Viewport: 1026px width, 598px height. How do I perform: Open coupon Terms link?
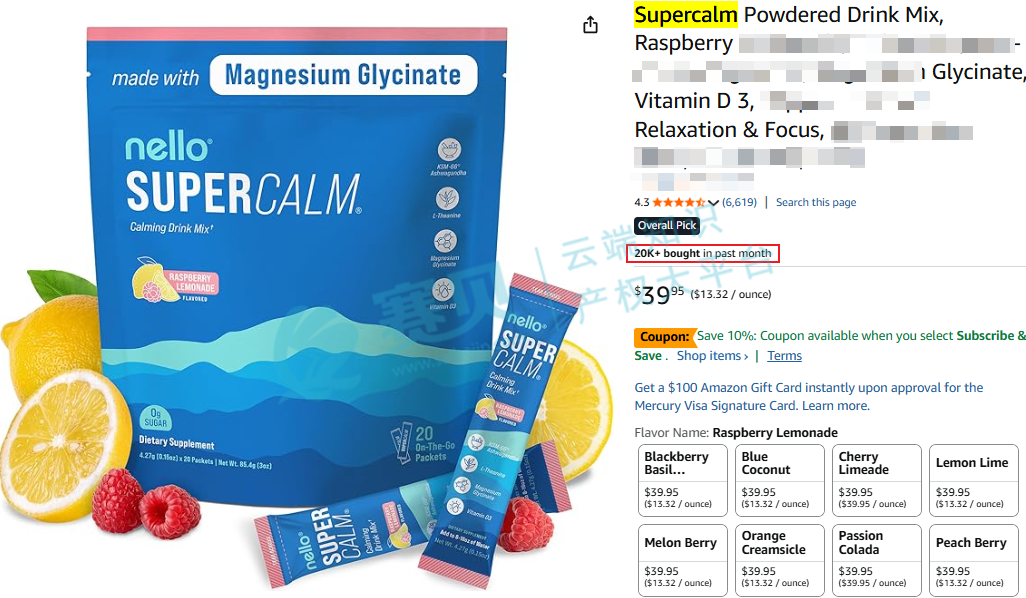[x=784, y=356]
